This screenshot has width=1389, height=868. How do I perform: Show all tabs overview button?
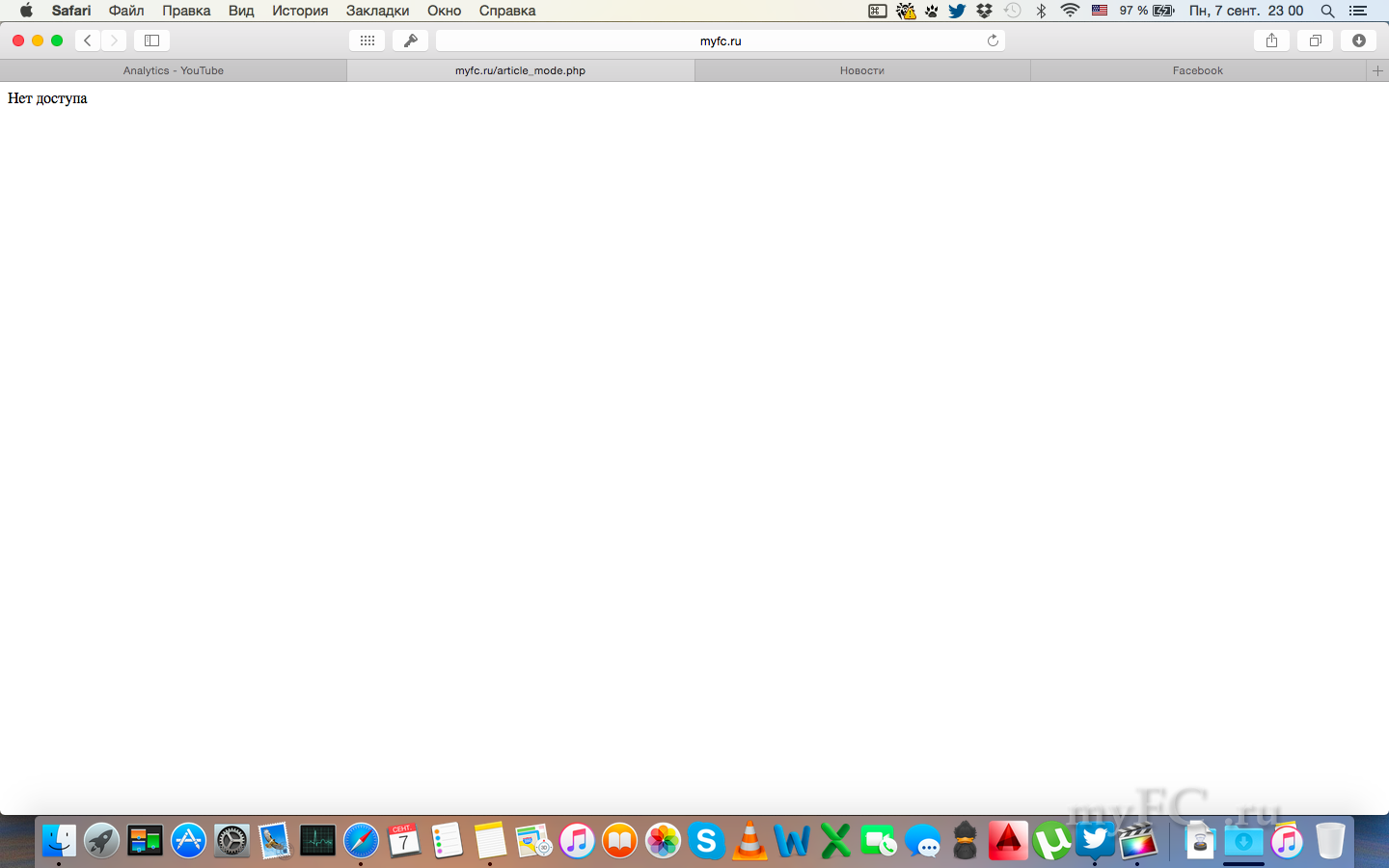pyautogui.click(x=1315, y=41)
